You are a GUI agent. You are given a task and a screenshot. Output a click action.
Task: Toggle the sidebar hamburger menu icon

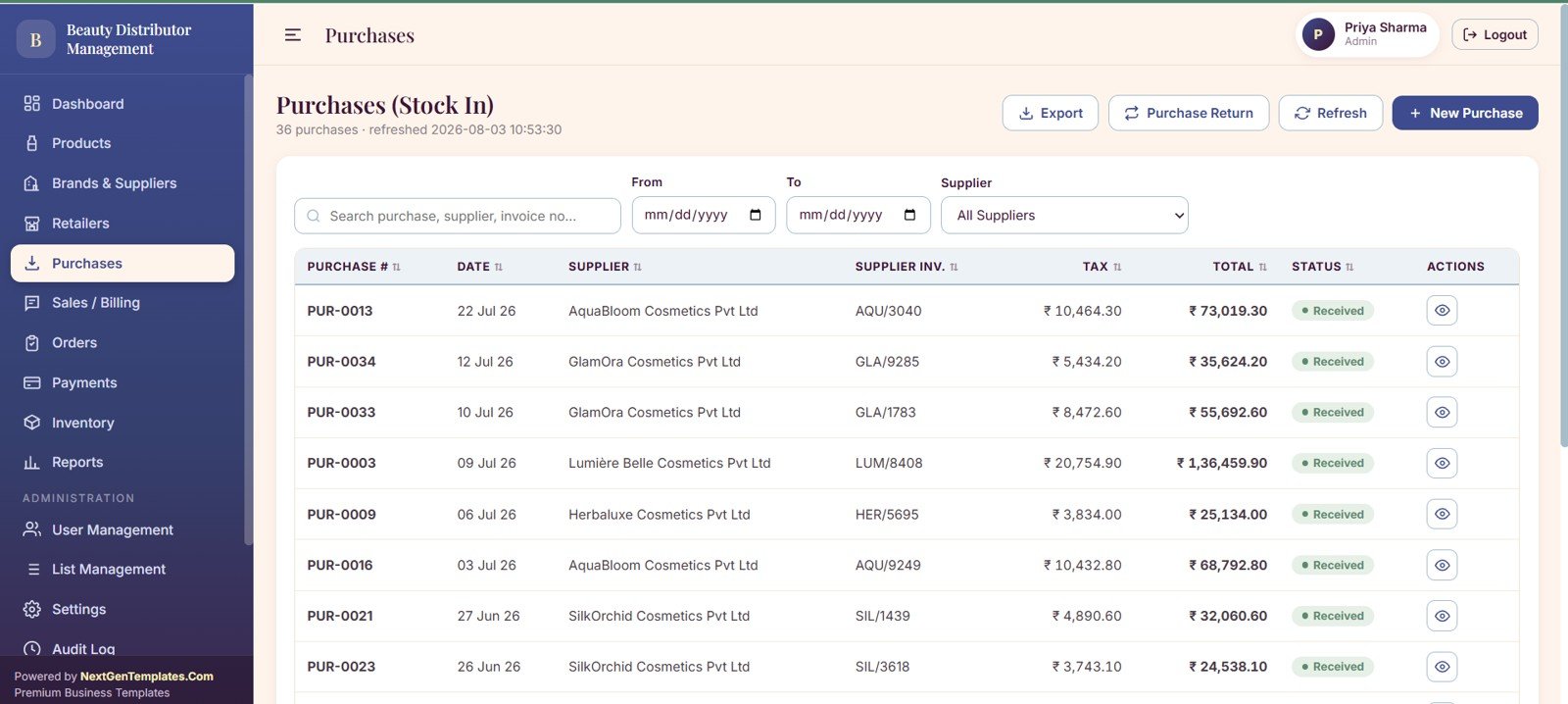click(292, 35)
